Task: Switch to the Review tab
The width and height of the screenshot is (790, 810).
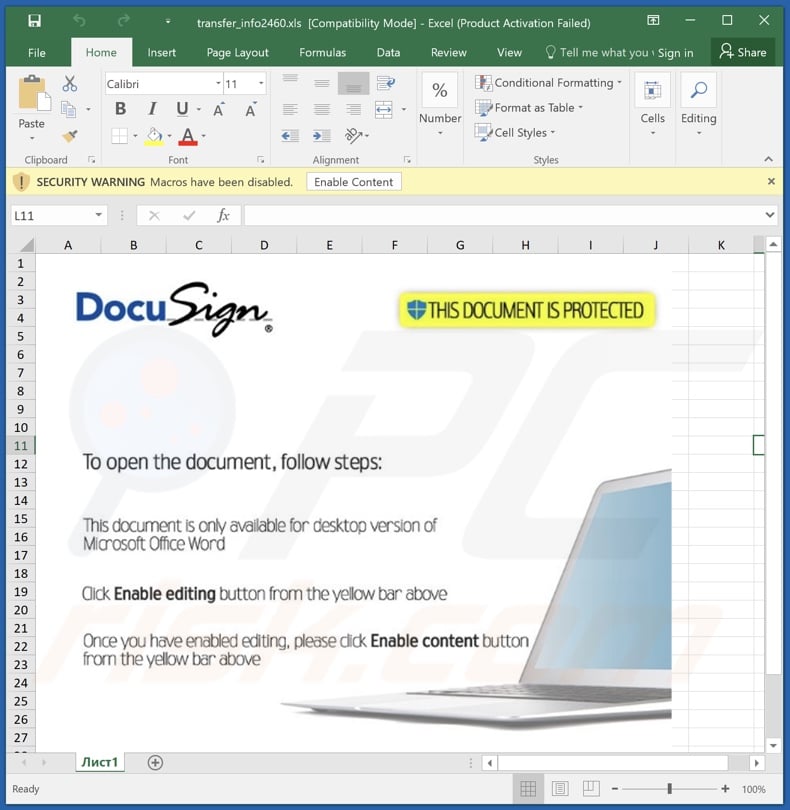Action: [448, 53]
